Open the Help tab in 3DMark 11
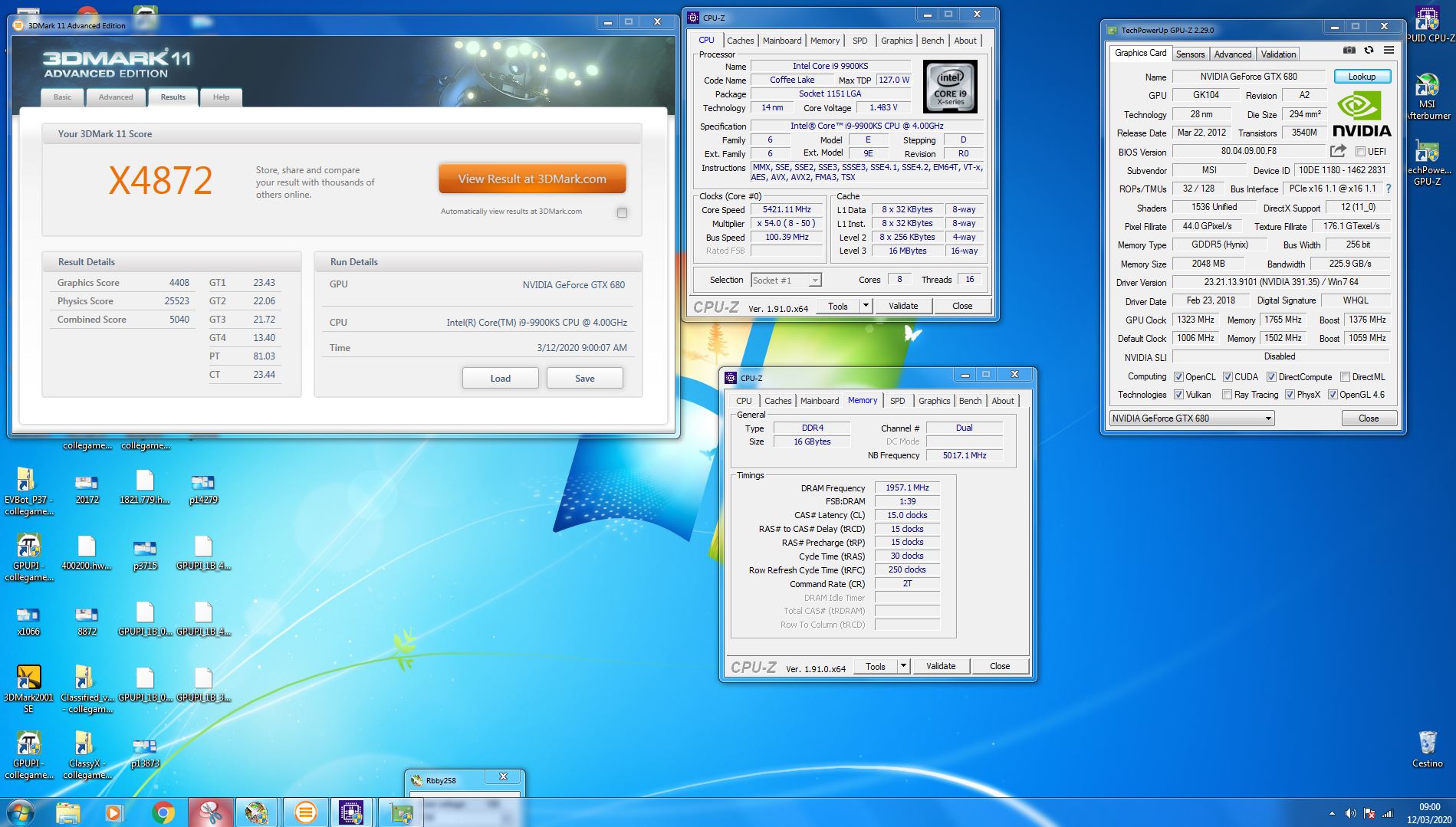This screenshot has width=1456, height=827. pyautogui.click(x=221, y=97)
